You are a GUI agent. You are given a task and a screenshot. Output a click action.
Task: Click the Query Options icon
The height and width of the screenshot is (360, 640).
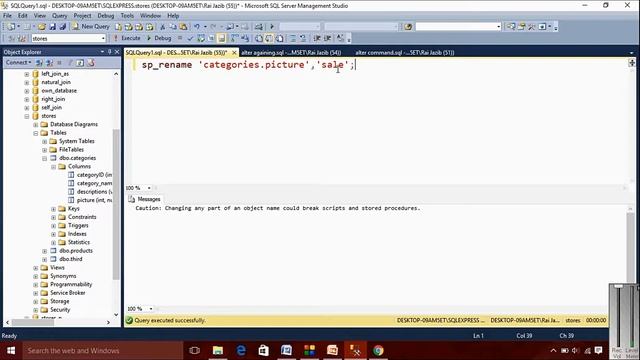pyautogui.click(x=211, y=38)
